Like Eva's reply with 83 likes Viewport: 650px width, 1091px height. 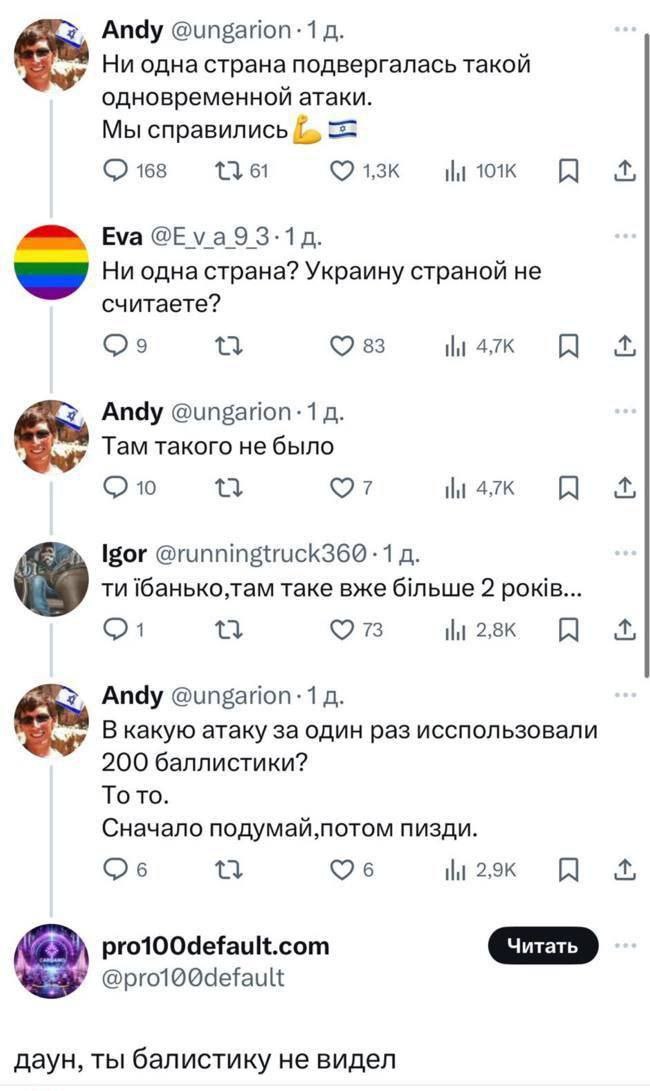(x=342, y=346)
